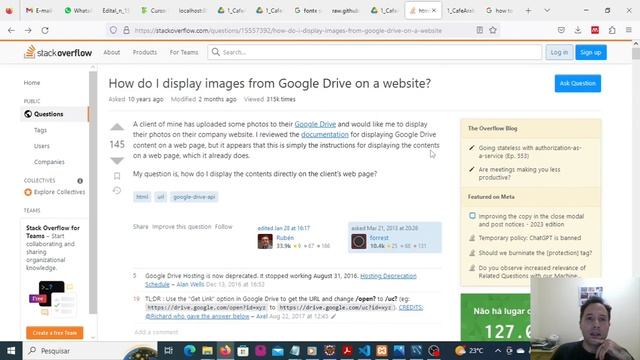Image resolution: width=640 pixels, height=360 pixels.
Task: Downvote the question with down arrow
Action: [x=117, y=160]
